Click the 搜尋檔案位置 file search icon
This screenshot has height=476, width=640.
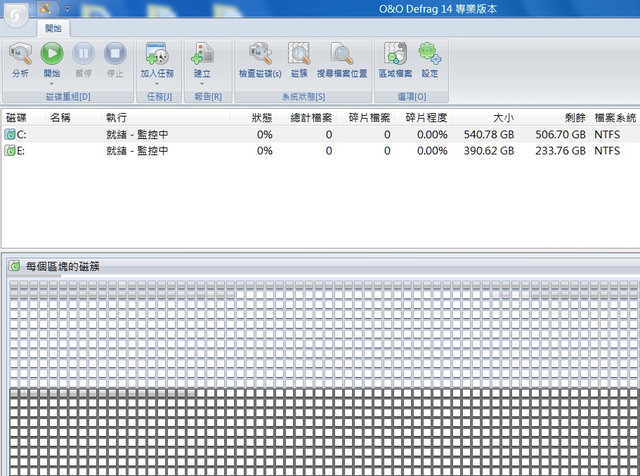[342, 53]
